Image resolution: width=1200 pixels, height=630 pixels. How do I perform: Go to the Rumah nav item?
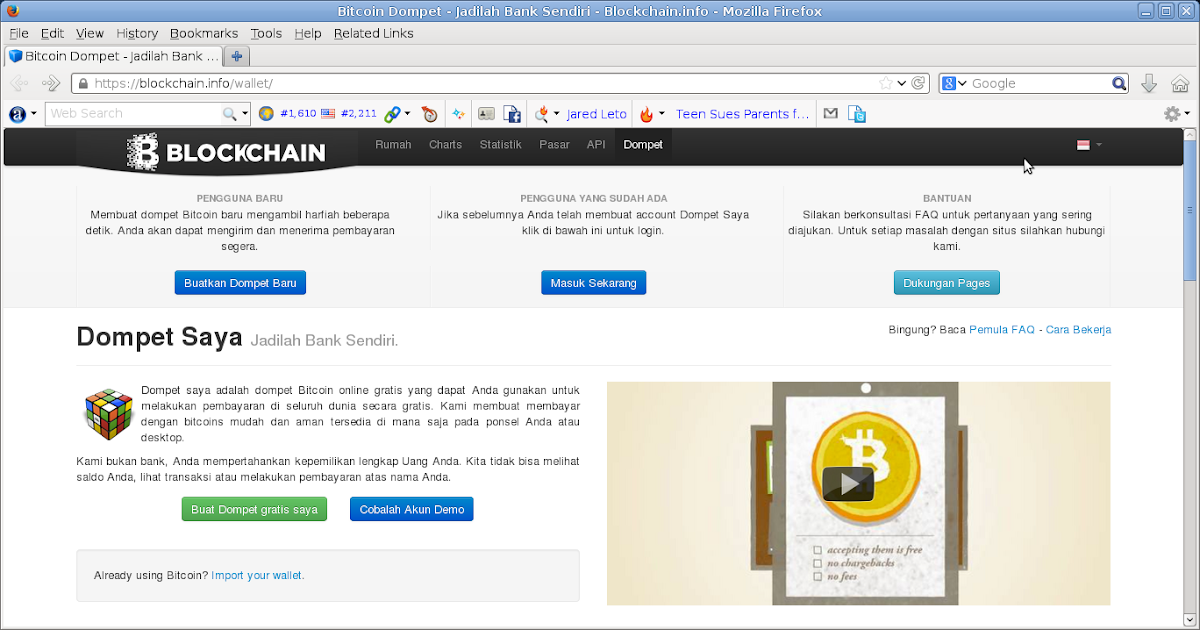pyautogui.click(x=393, y=145)
